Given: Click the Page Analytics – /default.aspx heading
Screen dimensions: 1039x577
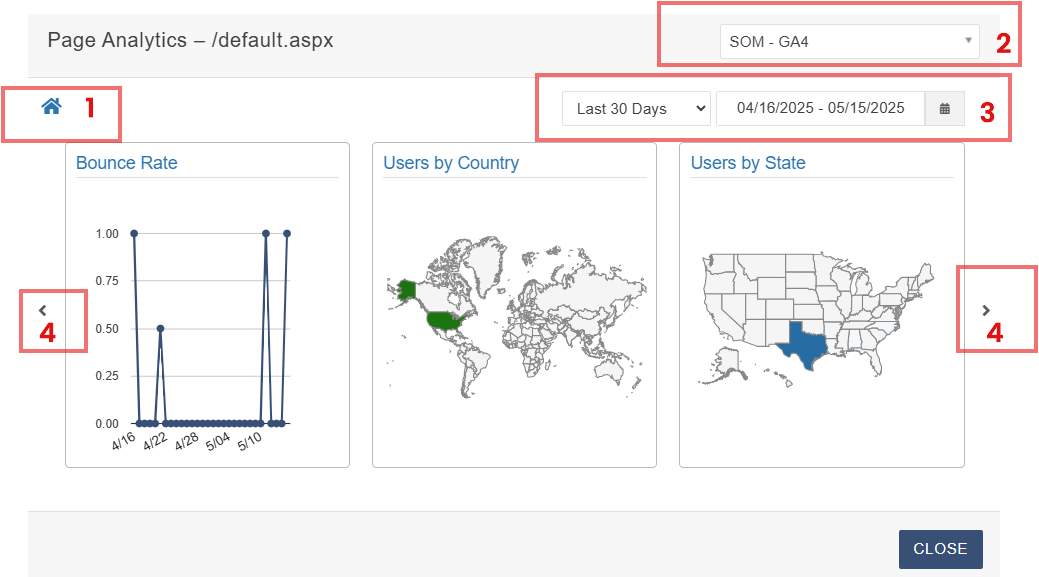Looking at the screenshot, I should [x=190, y=41].
